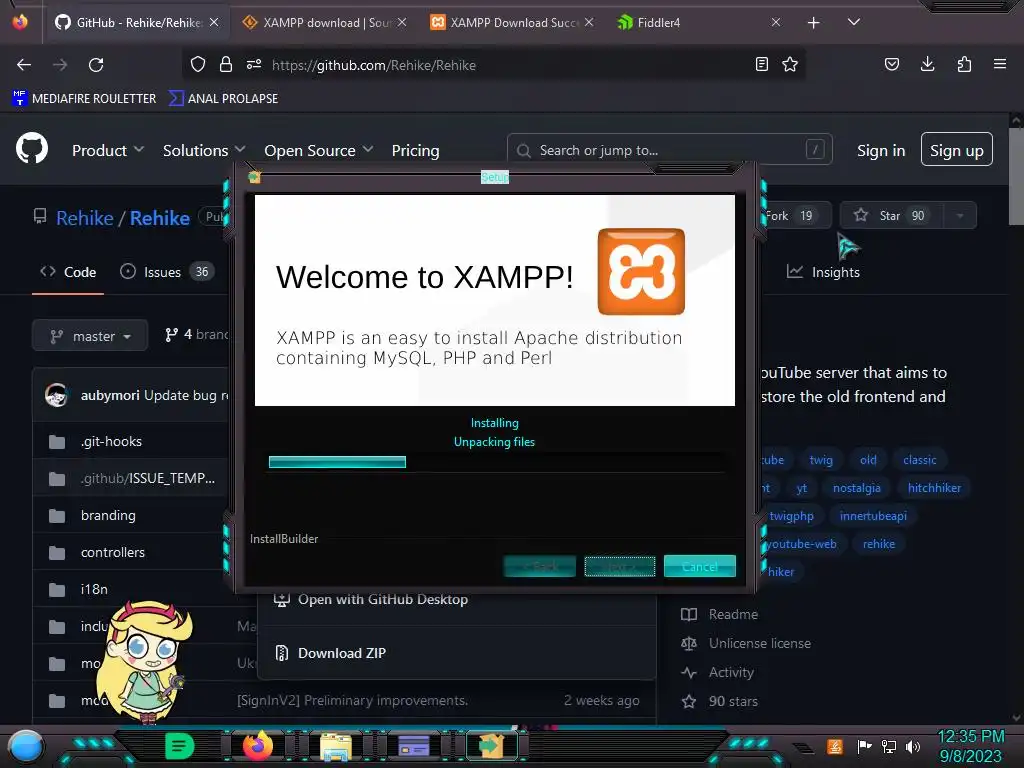The image size is (1024, 768).
Task: Click the Sign up button
Action: click(x=957, y=150)
